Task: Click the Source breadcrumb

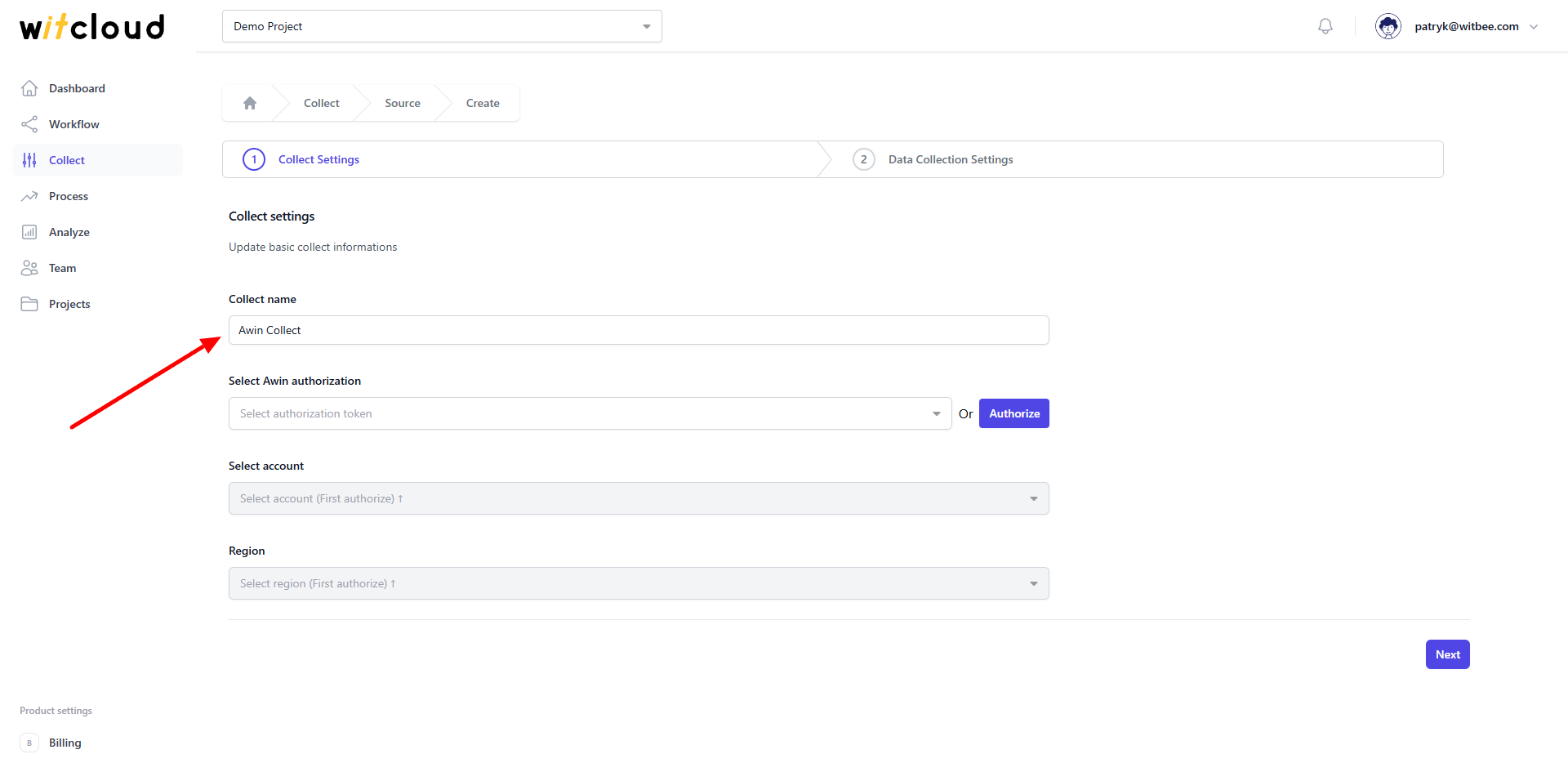Action: [x=403, y=103]
